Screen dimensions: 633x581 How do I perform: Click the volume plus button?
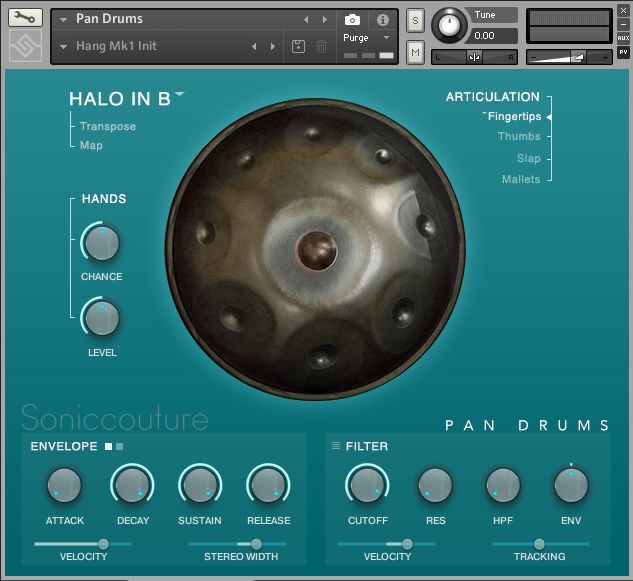pyautogui.click(x=605, y=57)
